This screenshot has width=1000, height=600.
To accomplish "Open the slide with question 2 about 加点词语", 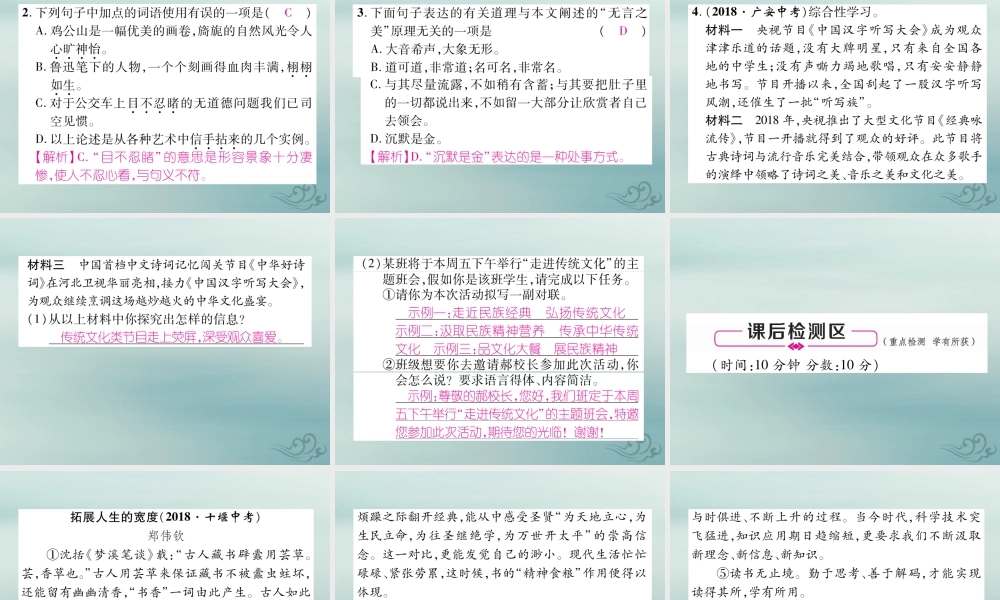I will coord(165,106).
